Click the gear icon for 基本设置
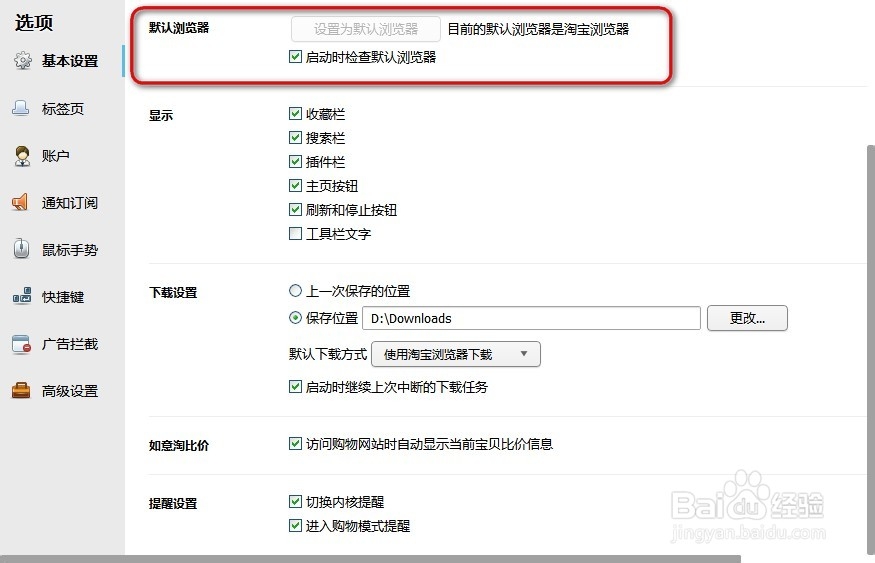Screen dimensions: 875x563 pyautogui.click(x=22, y=61)
